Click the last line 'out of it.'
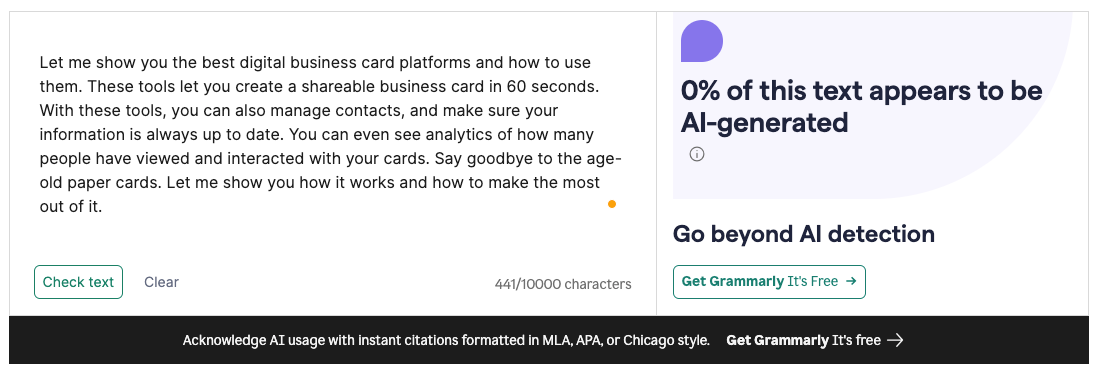The width and height of the screenshot is (1099, 371). 71,207
